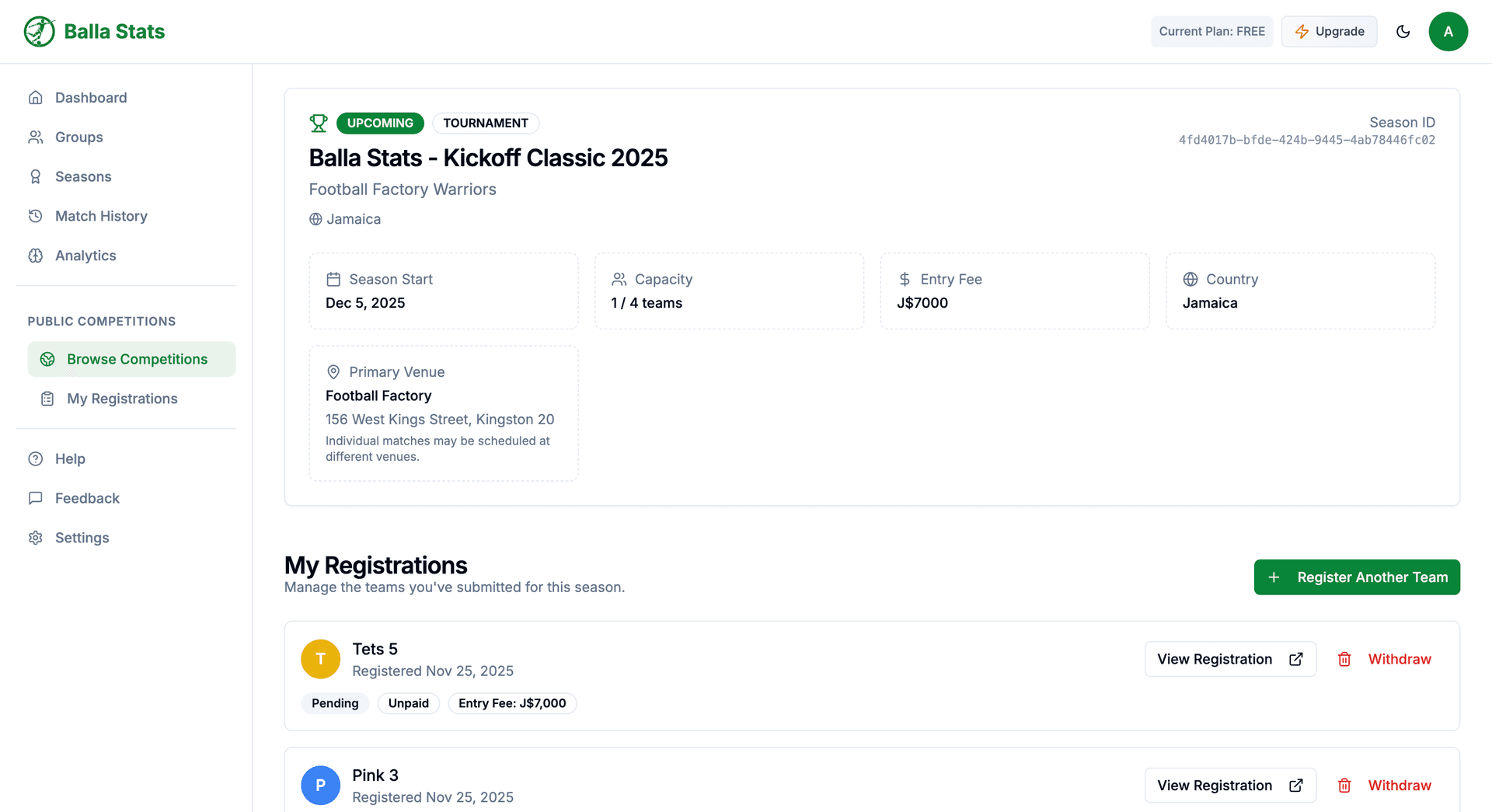Select the Groups icon in the sidebar
Screen dimensions: 1492x812
pyautogui.click(x=36, y=137)
